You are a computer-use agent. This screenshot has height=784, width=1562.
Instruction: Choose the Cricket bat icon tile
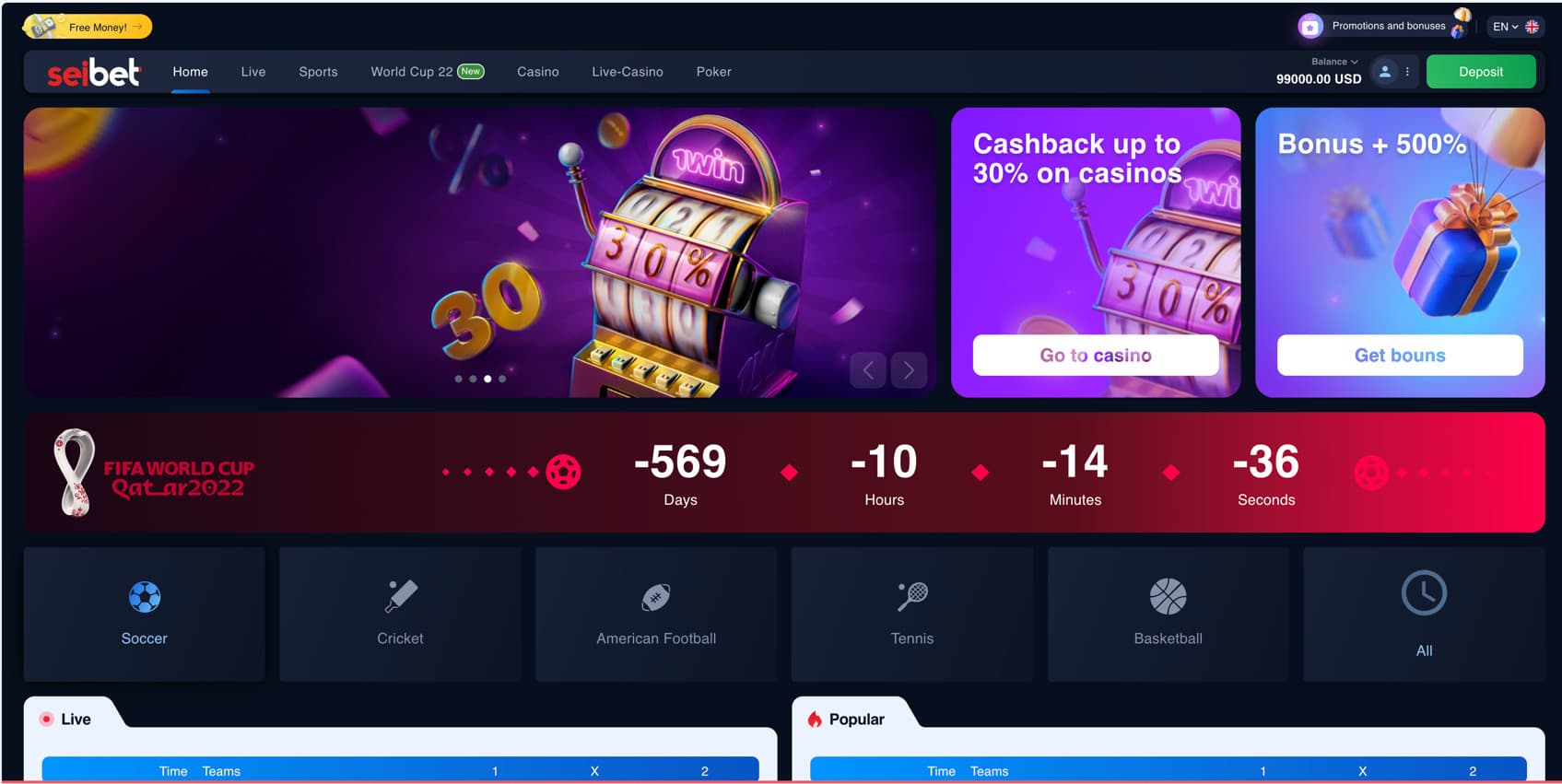click(401, 597)
